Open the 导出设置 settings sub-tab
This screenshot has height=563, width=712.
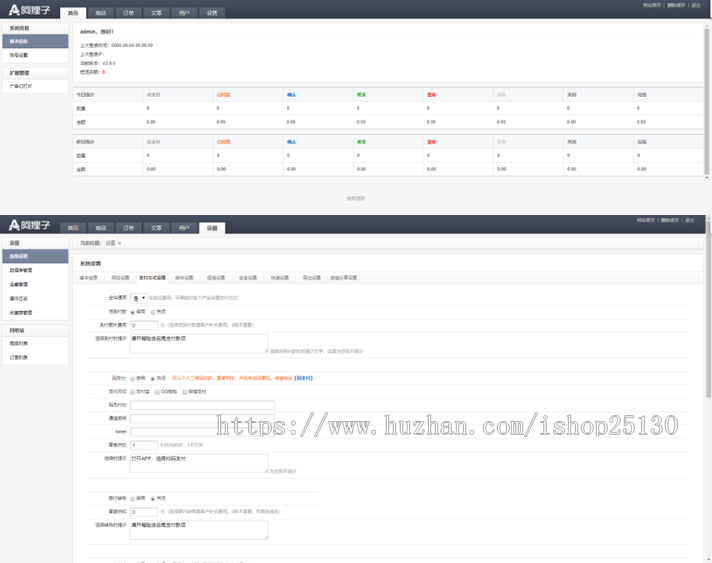(312, 278)
